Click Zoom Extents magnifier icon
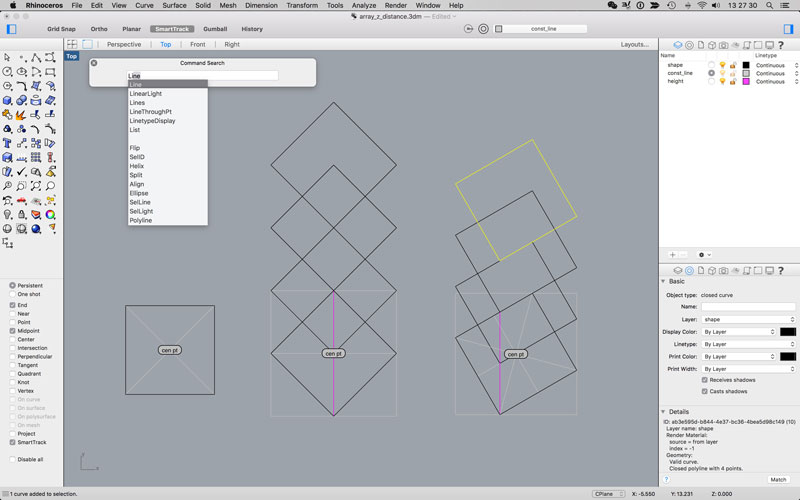Screen dimensions: 800x500 coord(36,186)
